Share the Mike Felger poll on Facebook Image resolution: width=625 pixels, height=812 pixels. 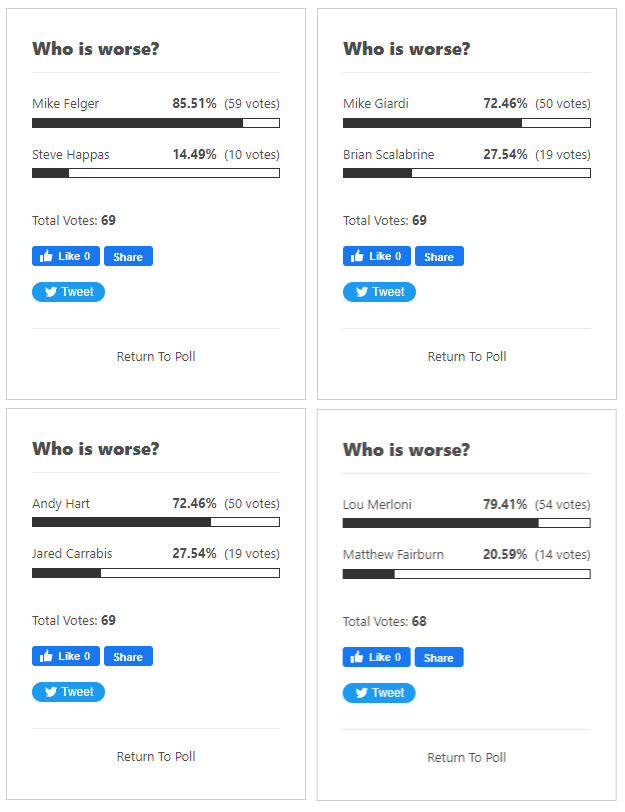click(x=128, y=257)
